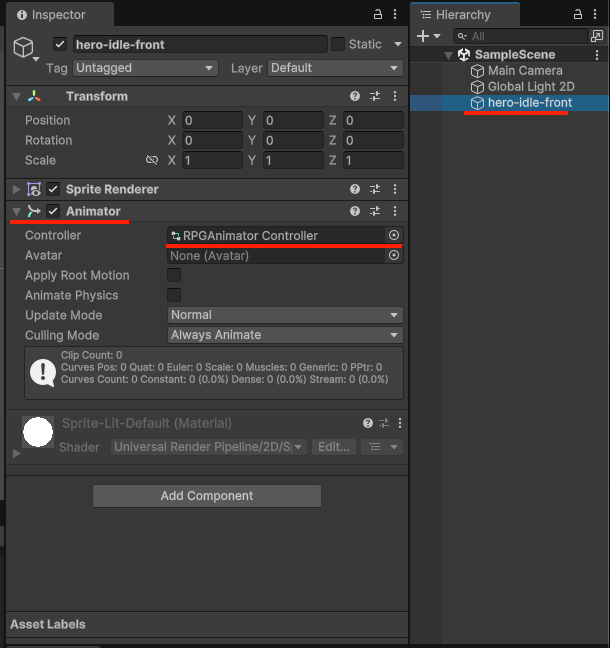Open Animator component context menu
This screenshot has width=610, height=648.
pos(395,211)
